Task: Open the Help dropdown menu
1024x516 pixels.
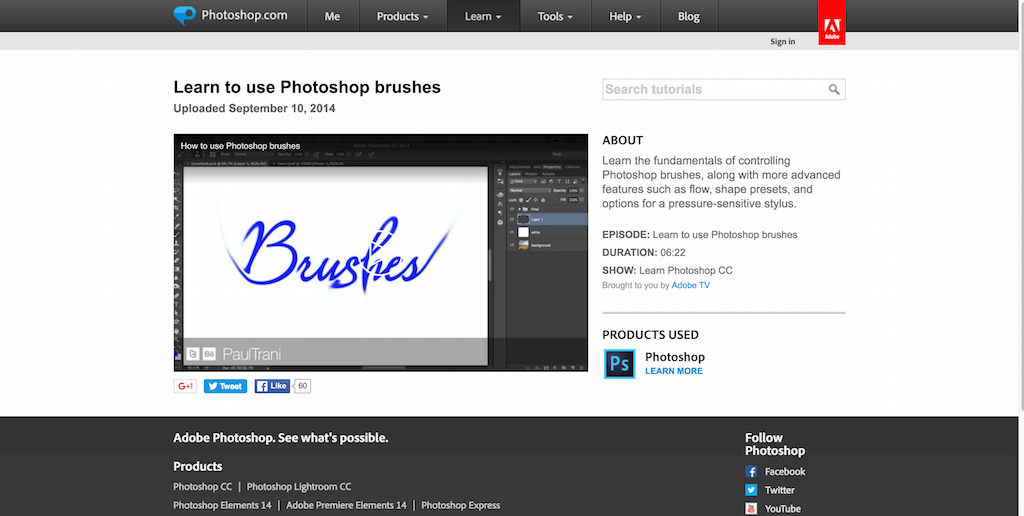Action: tap(626, 16)
